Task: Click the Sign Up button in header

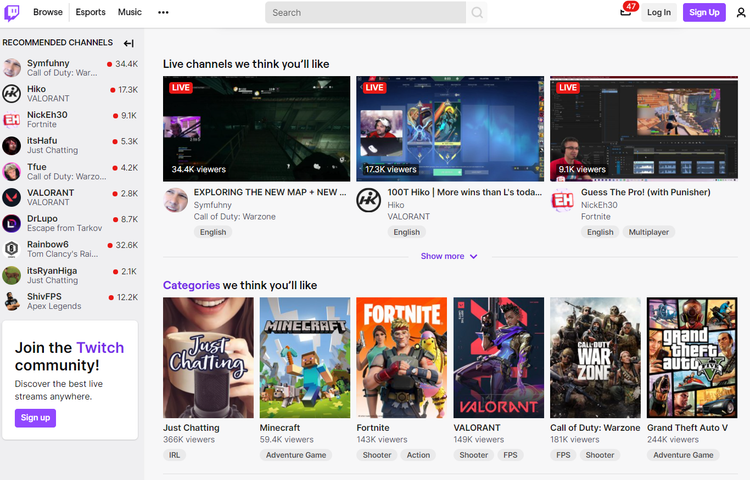Action: click(x=704, y=12)
